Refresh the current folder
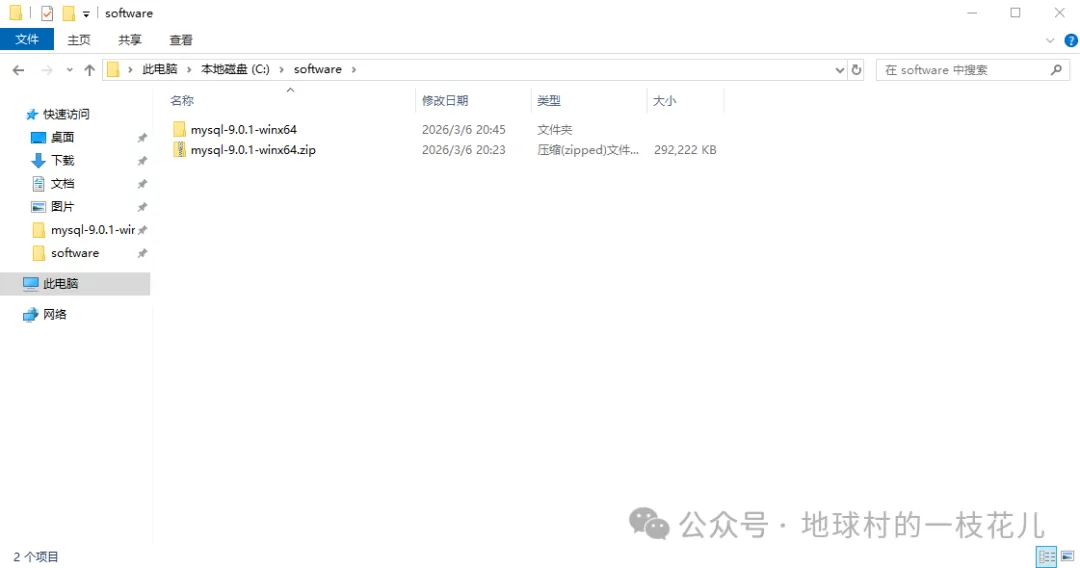Screen dimensions: 1080x568 856,70
